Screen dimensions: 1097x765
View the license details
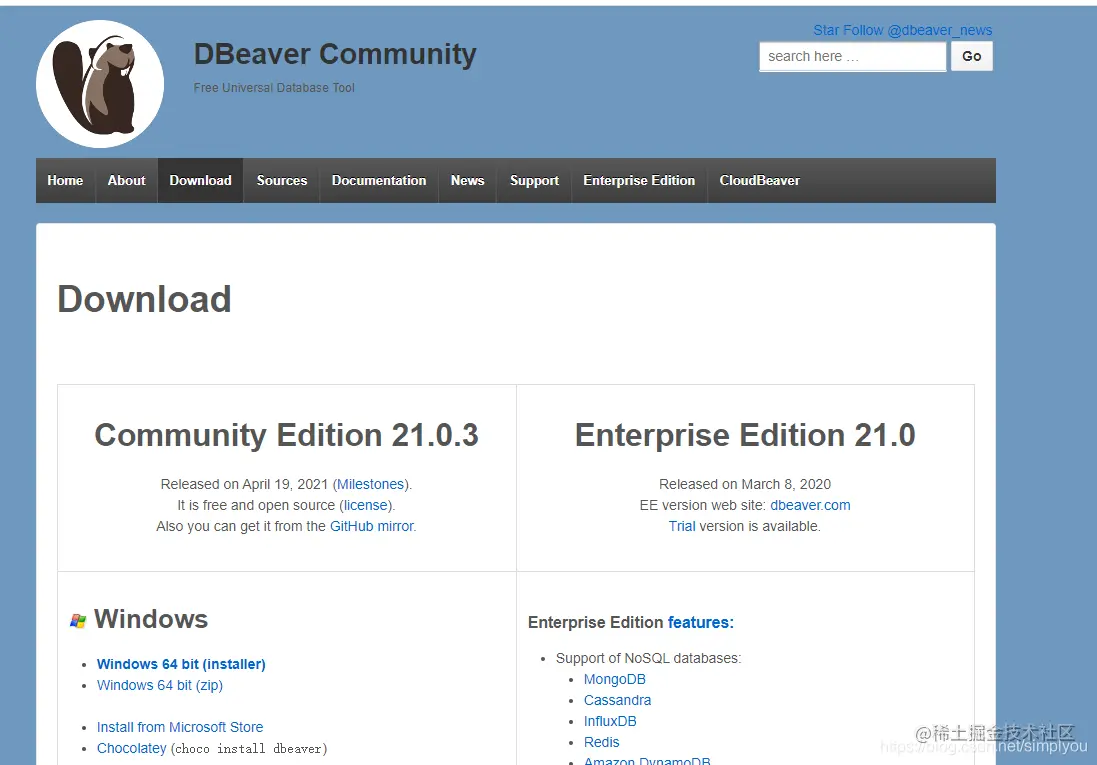[365, 505]
